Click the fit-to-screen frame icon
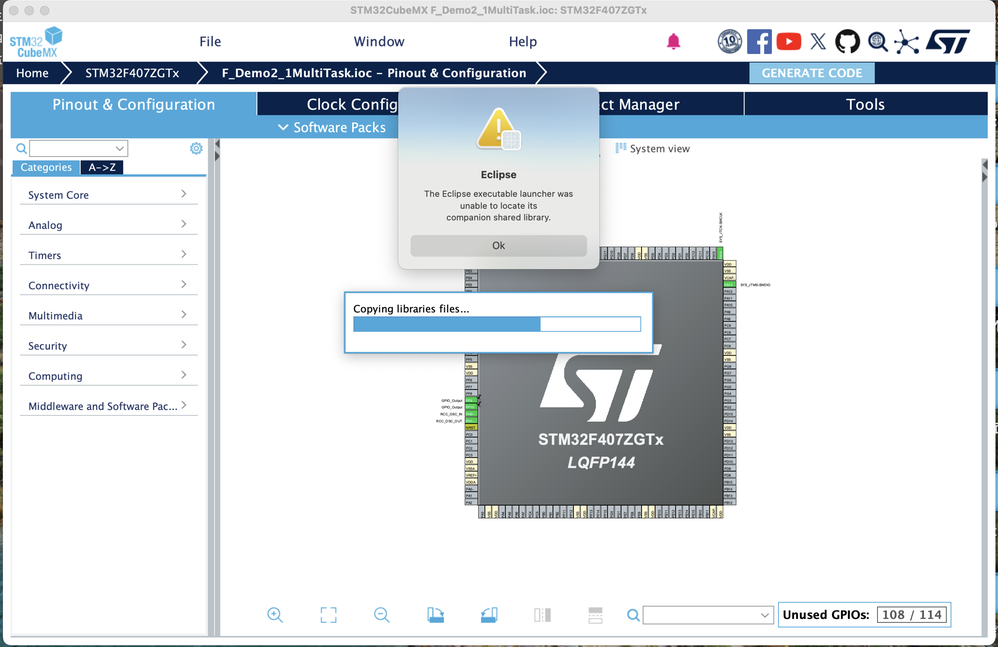The image size is (998, 647). tap(328, 615)
